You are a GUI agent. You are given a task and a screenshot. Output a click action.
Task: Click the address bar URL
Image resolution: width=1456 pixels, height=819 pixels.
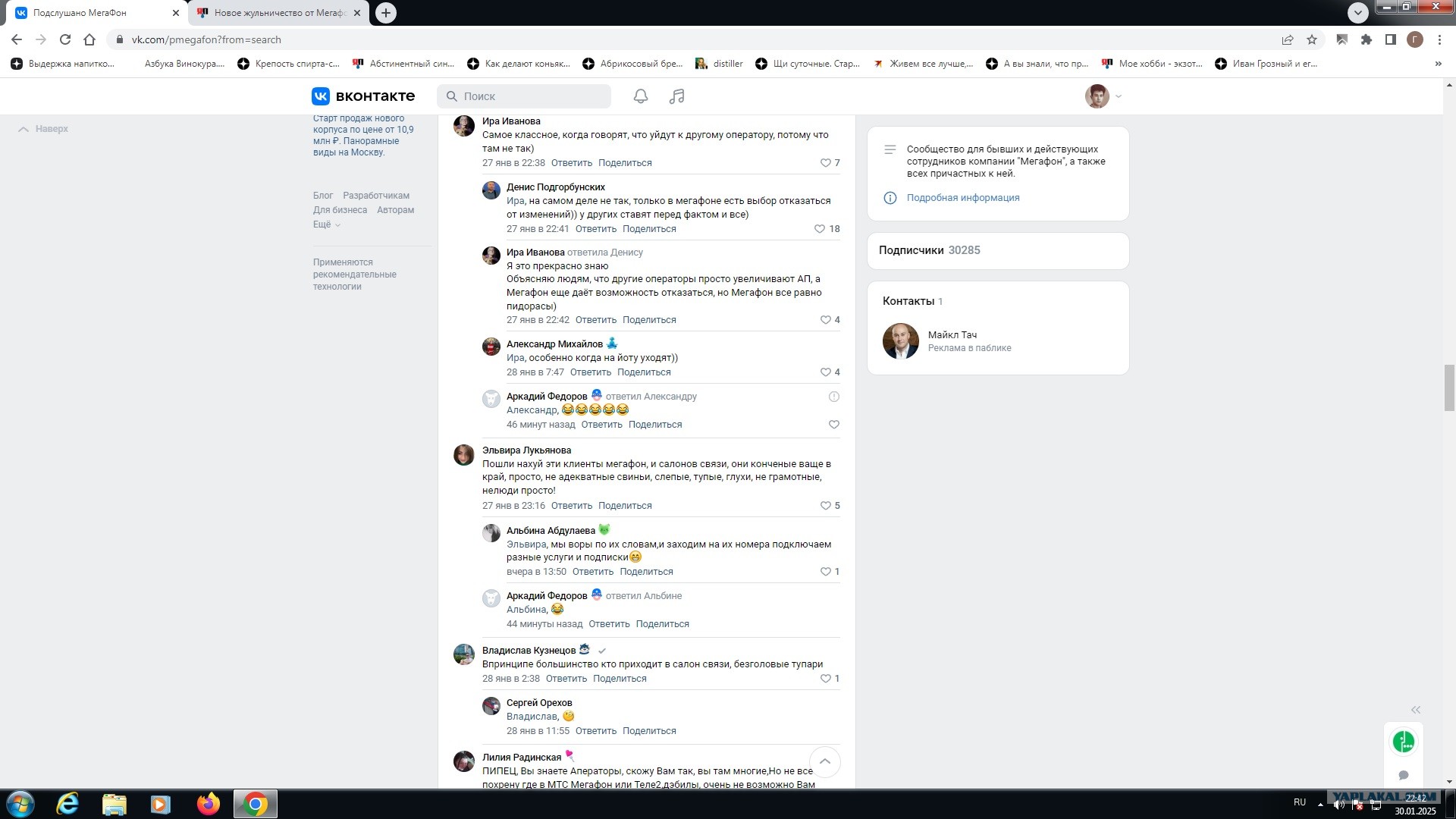click(206, 39)
